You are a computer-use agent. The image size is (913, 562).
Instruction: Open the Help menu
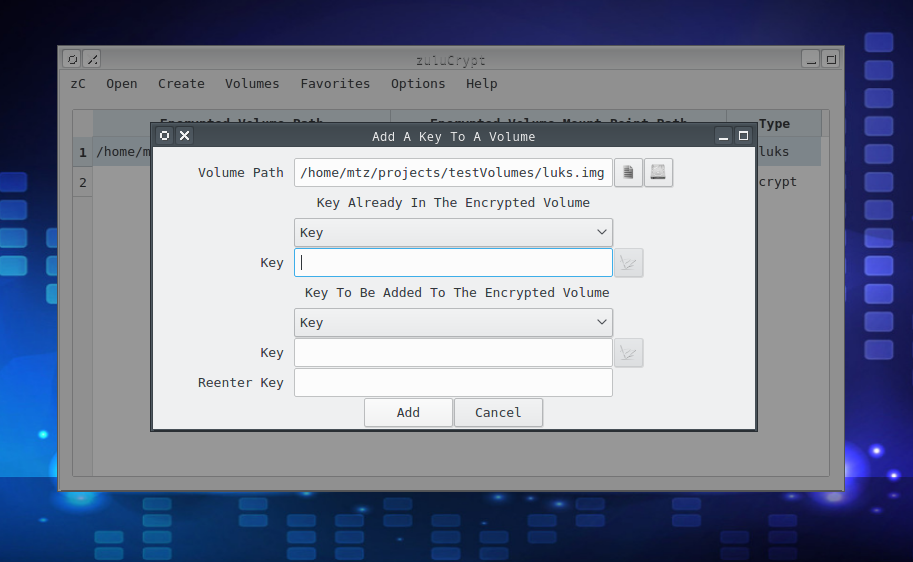pos(482,84)
